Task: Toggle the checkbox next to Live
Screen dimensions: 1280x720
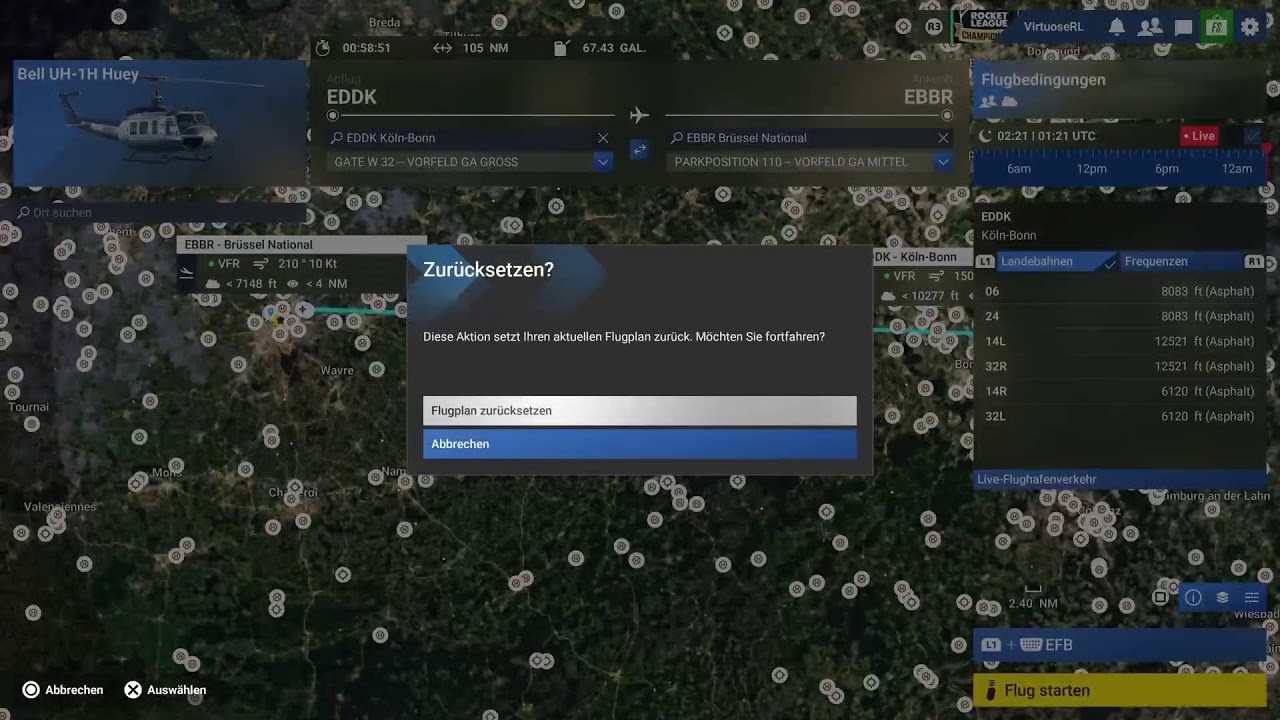Action: (1253, 136)
